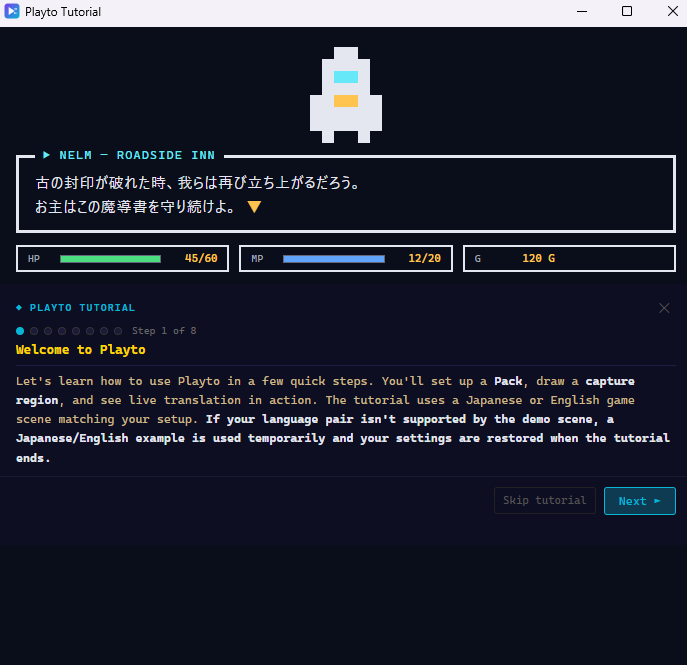687x665 pixels.
Task: Click the Welcome to Playto title
Action: [81, 350]
